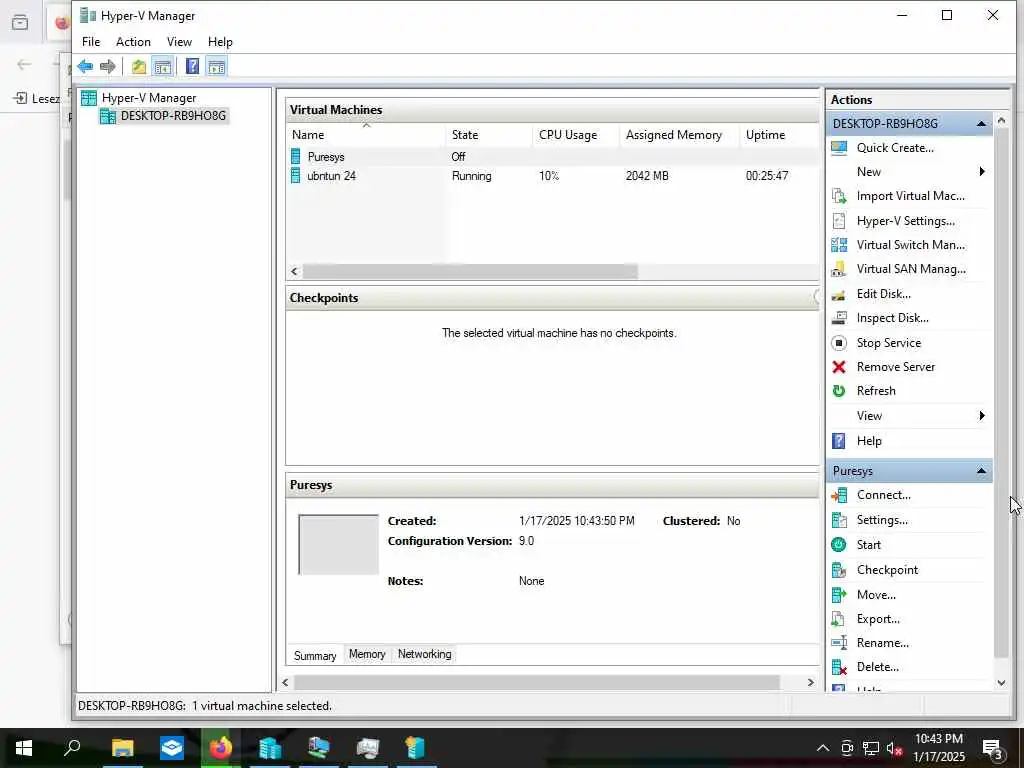Open the File menu
This screenshot has height=768, width=1024.
click(x=91, y=42)
